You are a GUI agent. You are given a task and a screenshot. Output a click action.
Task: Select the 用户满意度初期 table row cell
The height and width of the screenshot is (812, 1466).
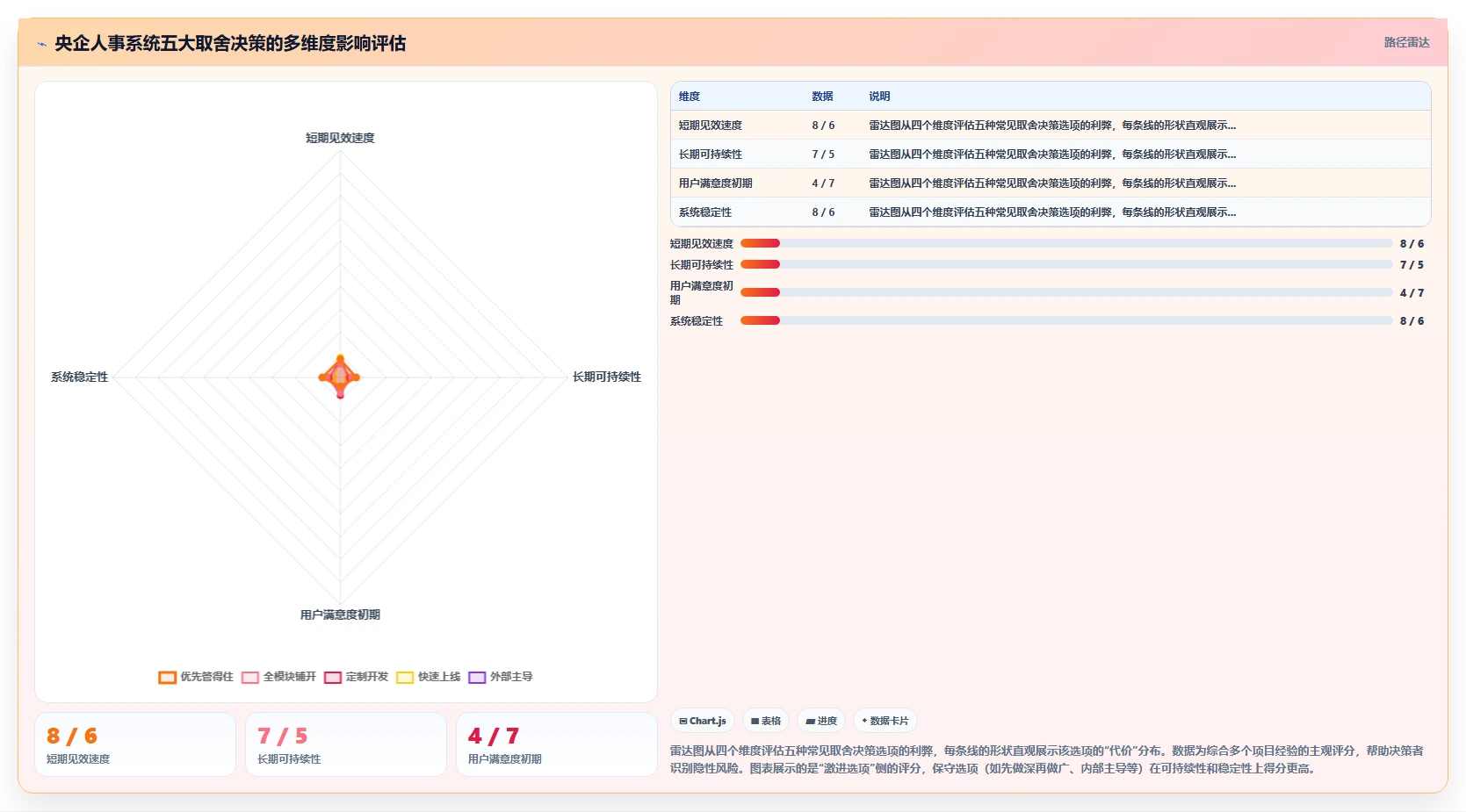pyautogui.click(x=716, y=183)
